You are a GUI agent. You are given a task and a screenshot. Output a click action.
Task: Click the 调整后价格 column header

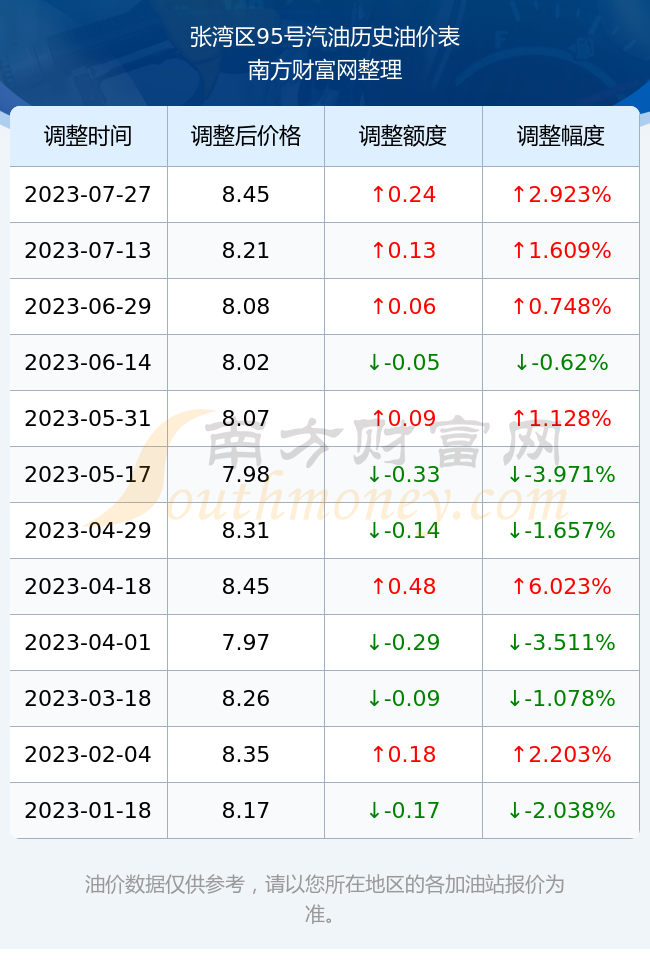246,136
